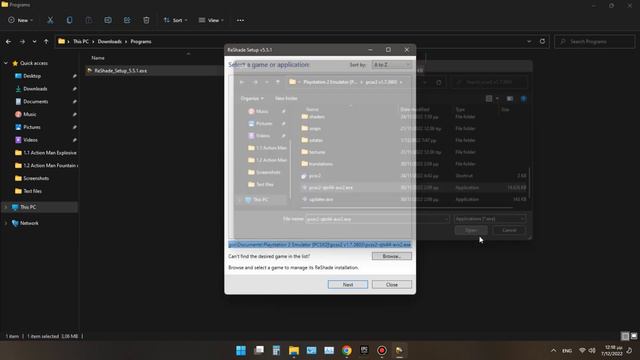The width and height of the screenshot is (640, 360).
Task: Open Task View from the taskbar
Action: point(259,350)
